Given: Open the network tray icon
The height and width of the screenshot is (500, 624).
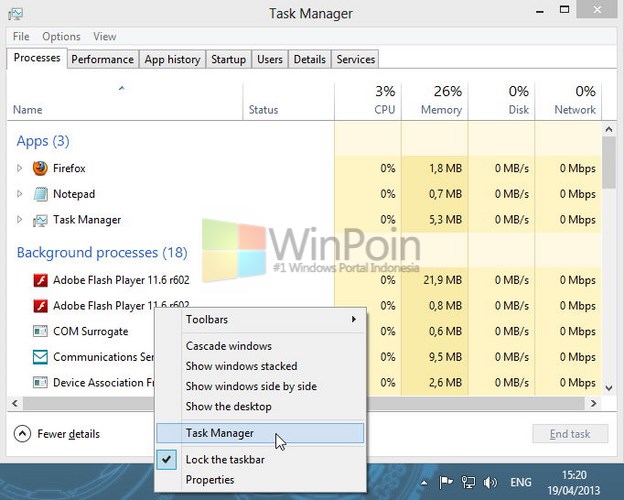Looking at the screenshot, I should click(x=468, y=482).
